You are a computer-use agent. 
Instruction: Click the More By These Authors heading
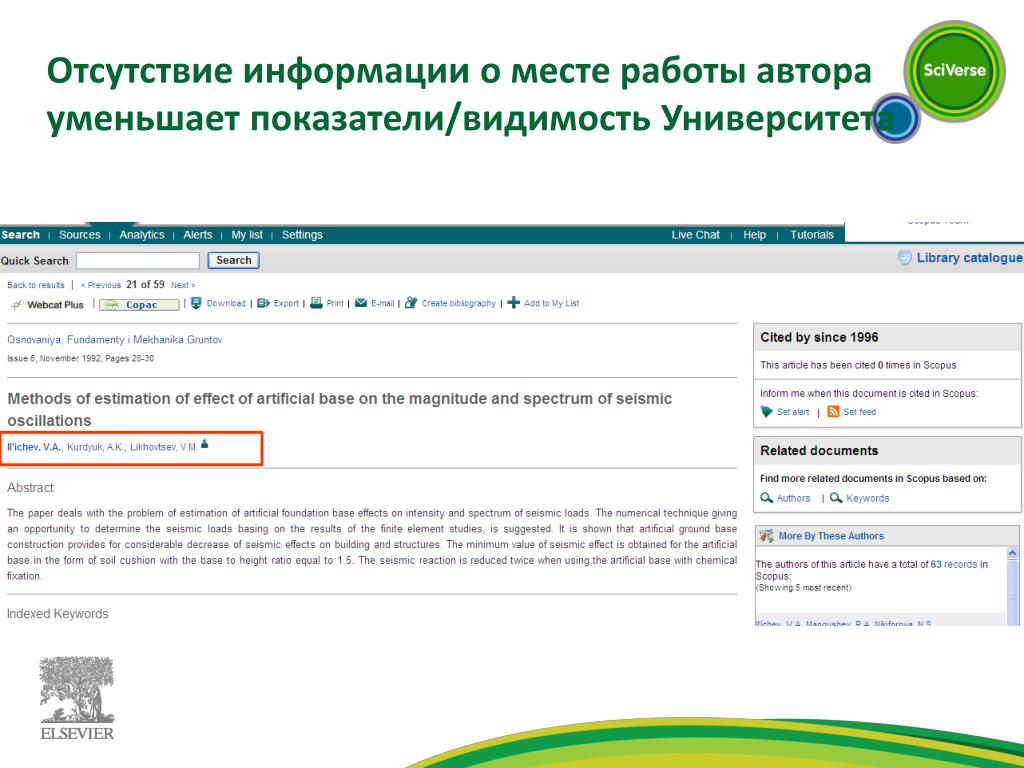831,536
